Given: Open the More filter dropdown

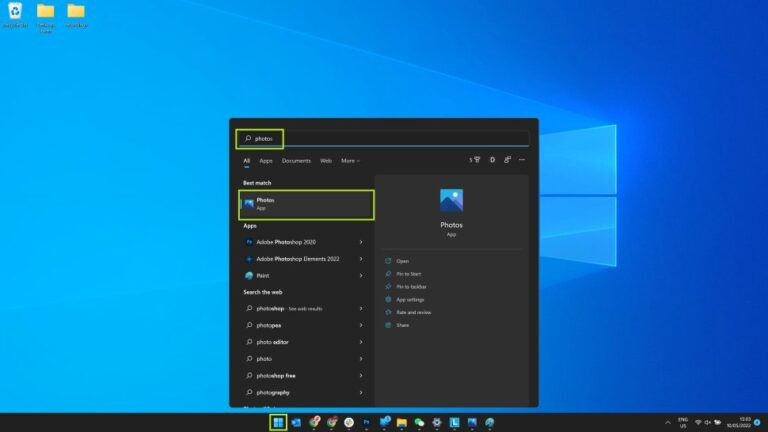Looking at the screenshot, I should [350, 161].
